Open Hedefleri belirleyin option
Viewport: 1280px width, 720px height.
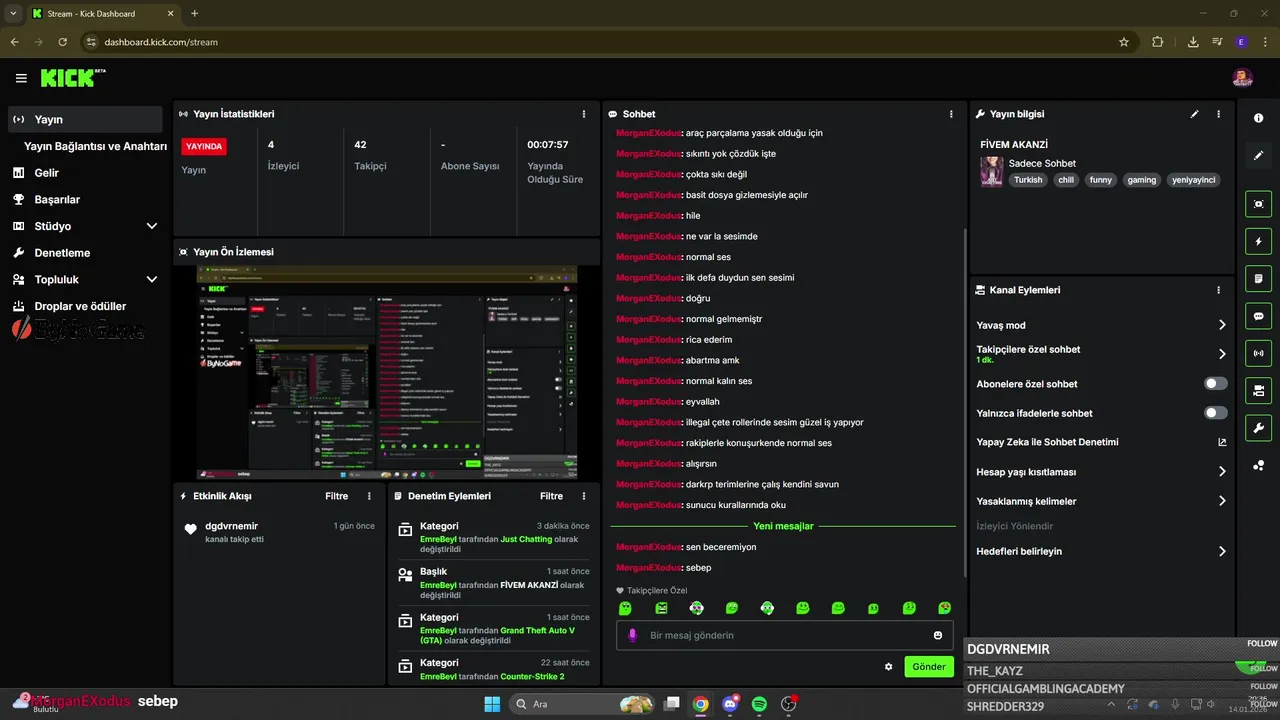(x=1101, y=551)
